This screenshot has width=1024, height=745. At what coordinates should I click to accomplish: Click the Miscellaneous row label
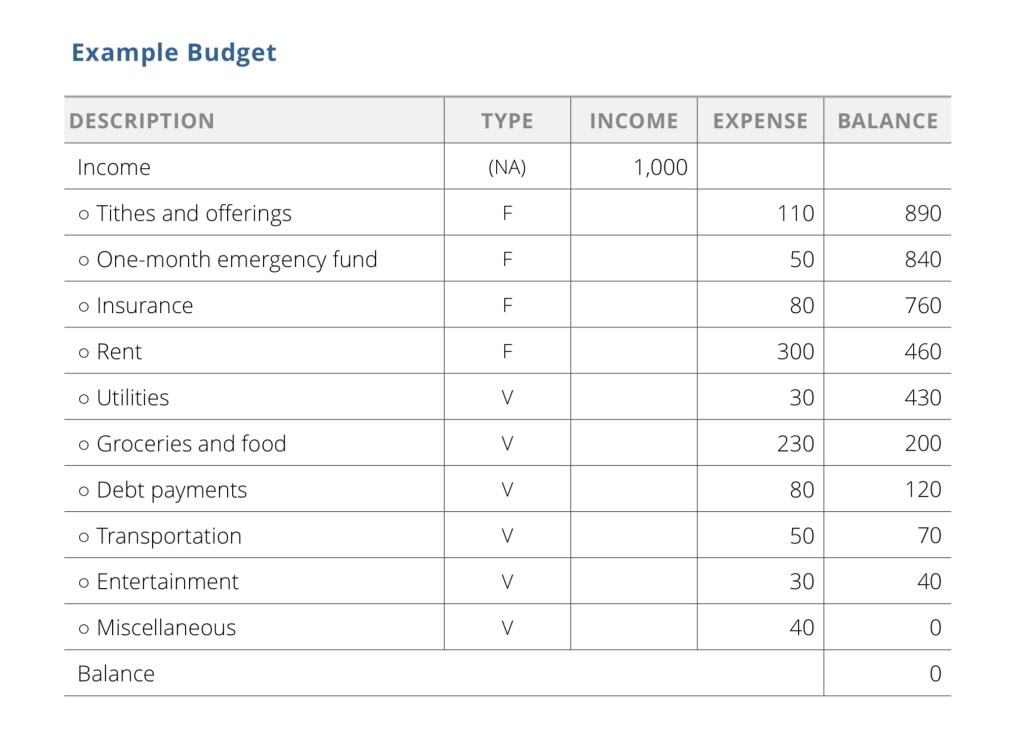[165, 628]
